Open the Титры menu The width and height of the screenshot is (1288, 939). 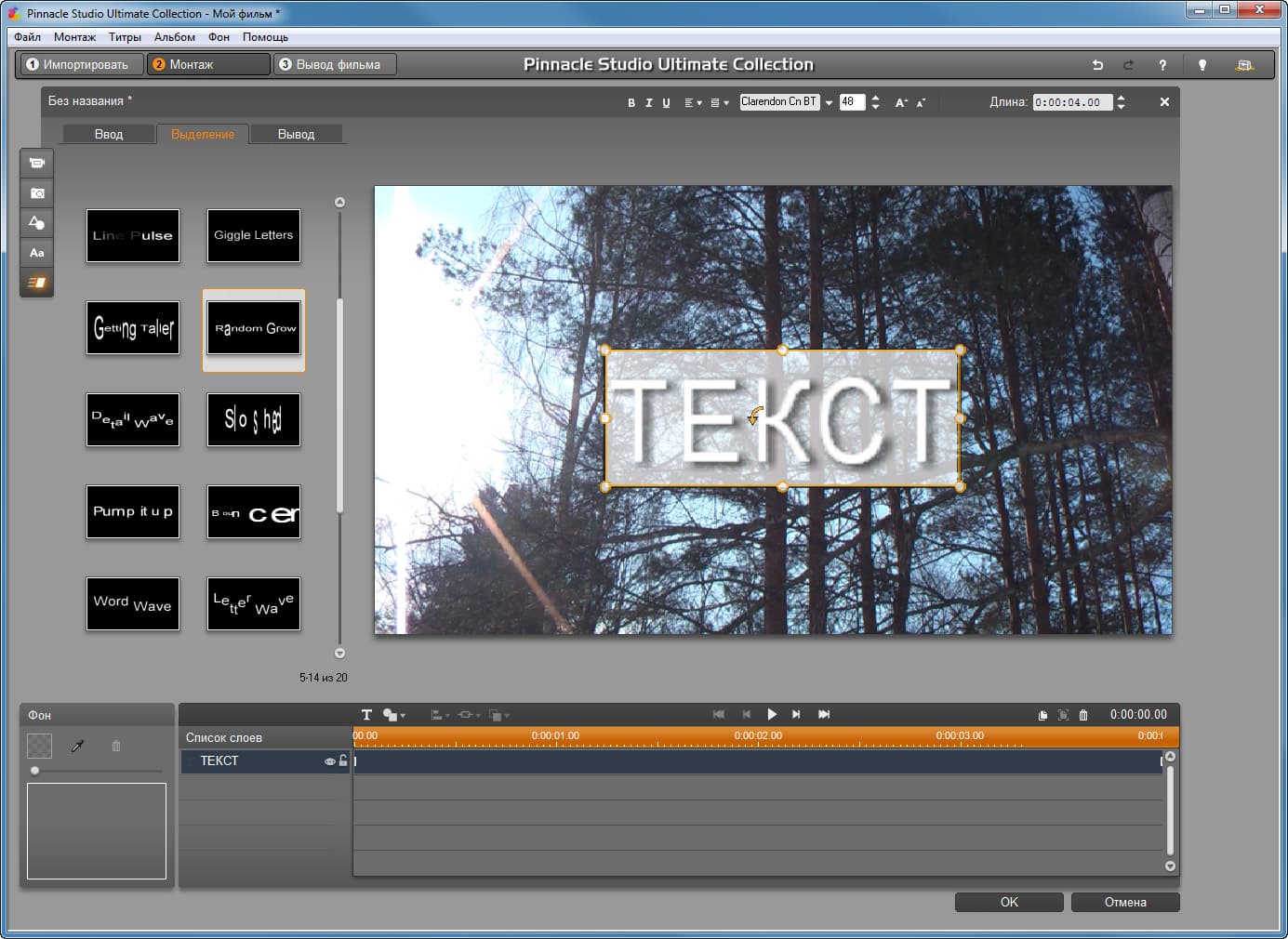click(125, 37)
